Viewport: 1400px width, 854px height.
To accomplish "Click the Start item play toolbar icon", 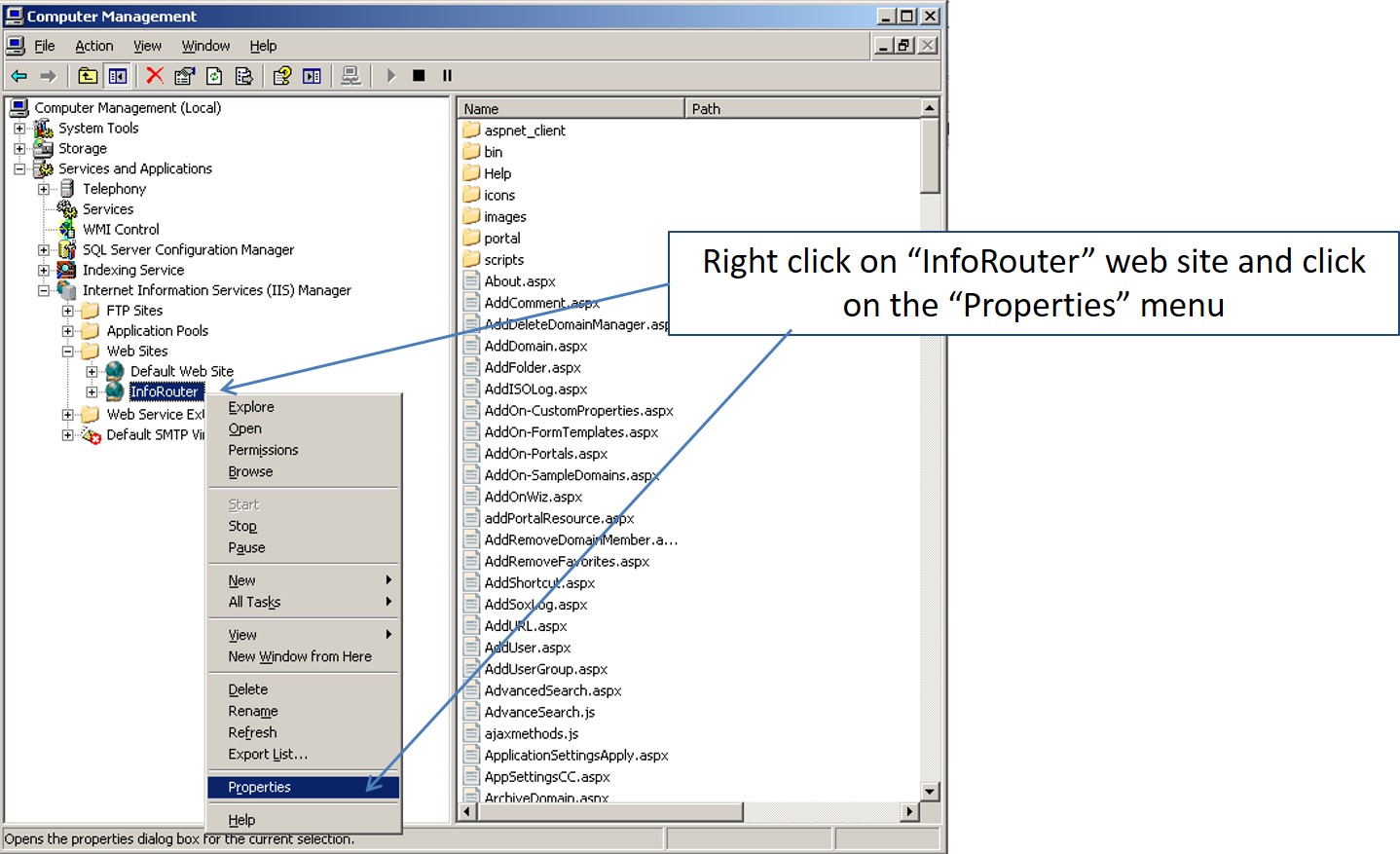I will tap(390, 76).
